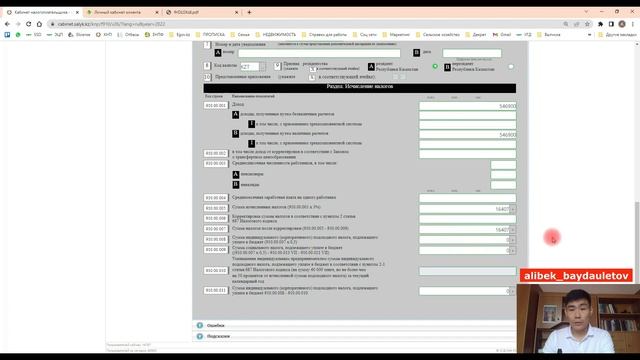Toggle the browser side panel icon
The height and width of the screenshot is (360, 640).
pyautogui.click(x=611, y=24)
